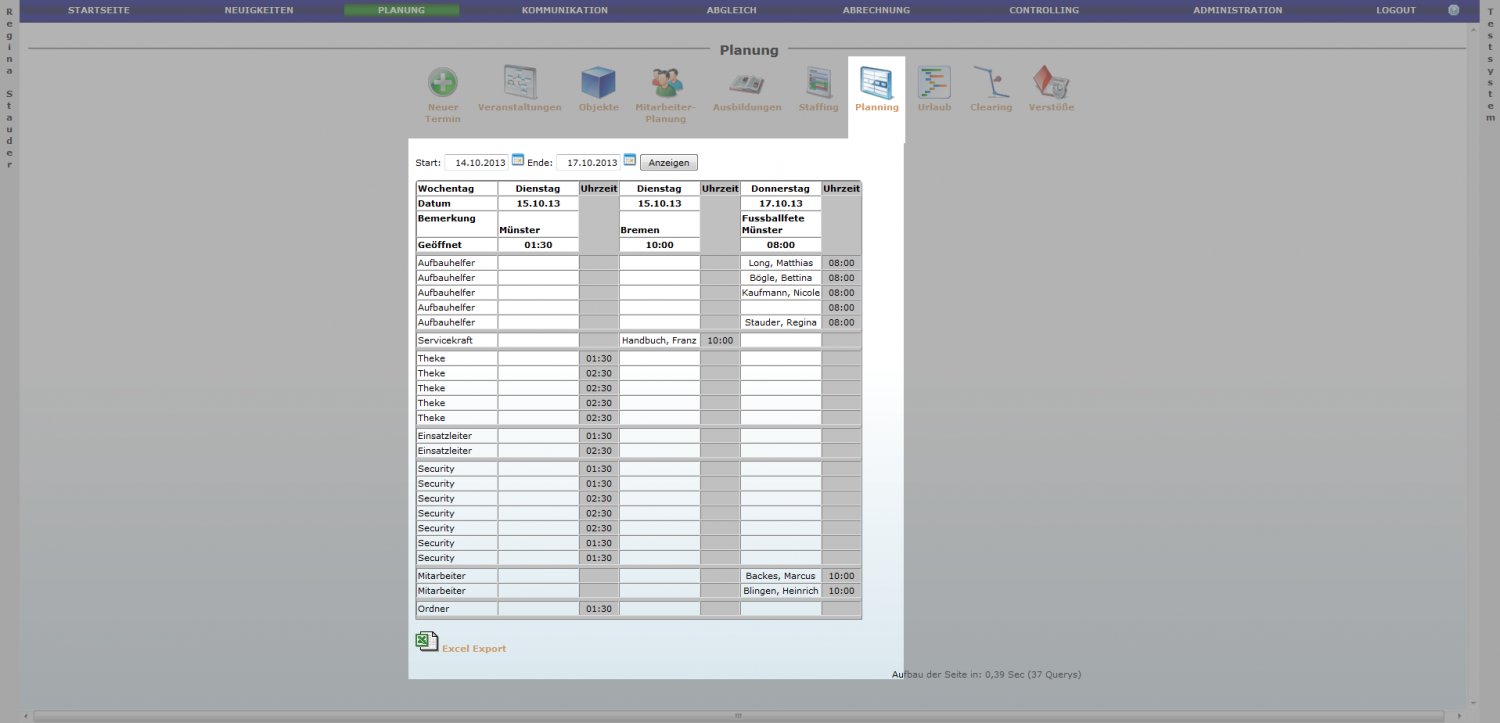Click the cell Stauder, Regina

click(x=781, y=323)
